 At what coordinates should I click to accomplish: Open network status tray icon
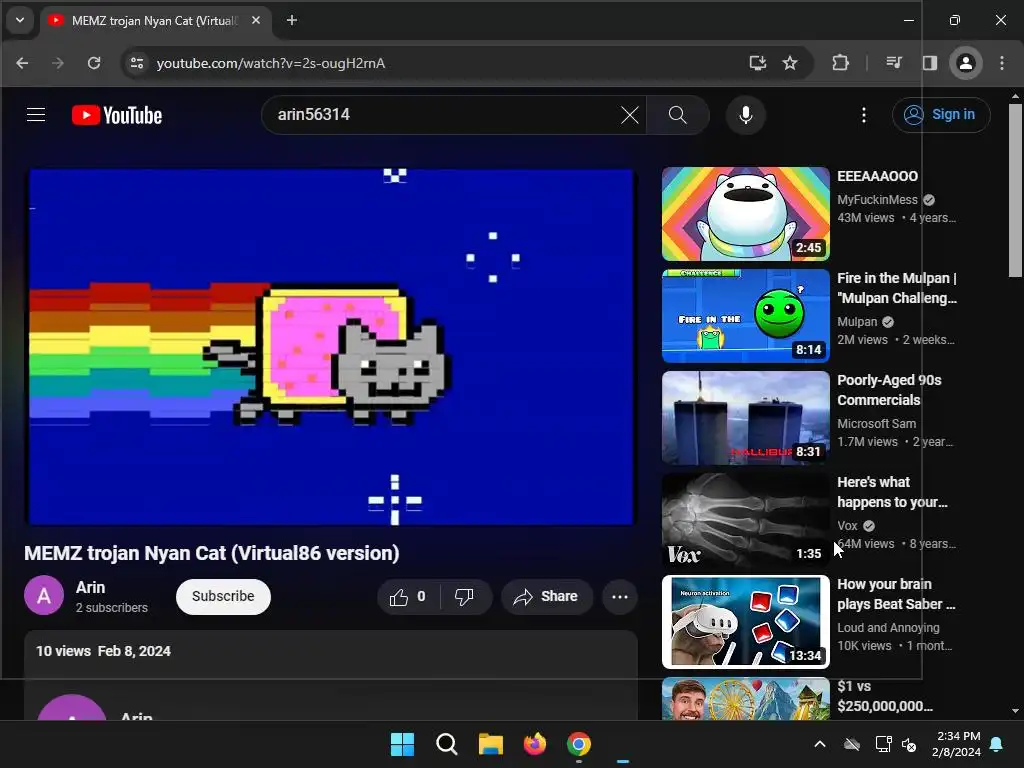[x=883, y=744]
